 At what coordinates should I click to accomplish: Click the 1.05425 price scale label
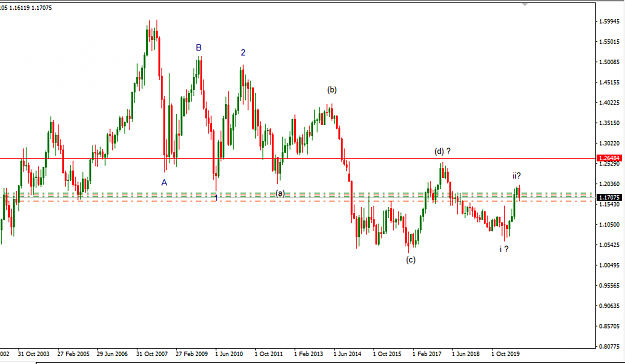[609, 245]
